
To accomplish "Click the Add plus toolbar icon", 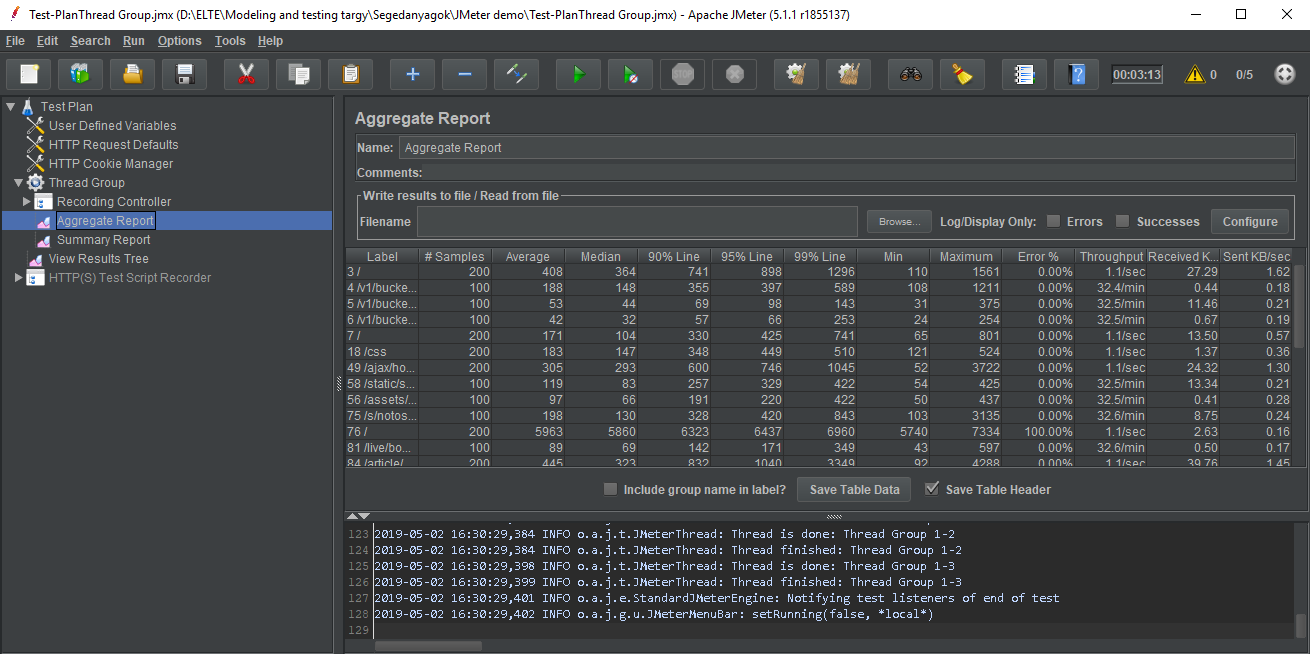I will pyautogui.click(x=412, y=74).
